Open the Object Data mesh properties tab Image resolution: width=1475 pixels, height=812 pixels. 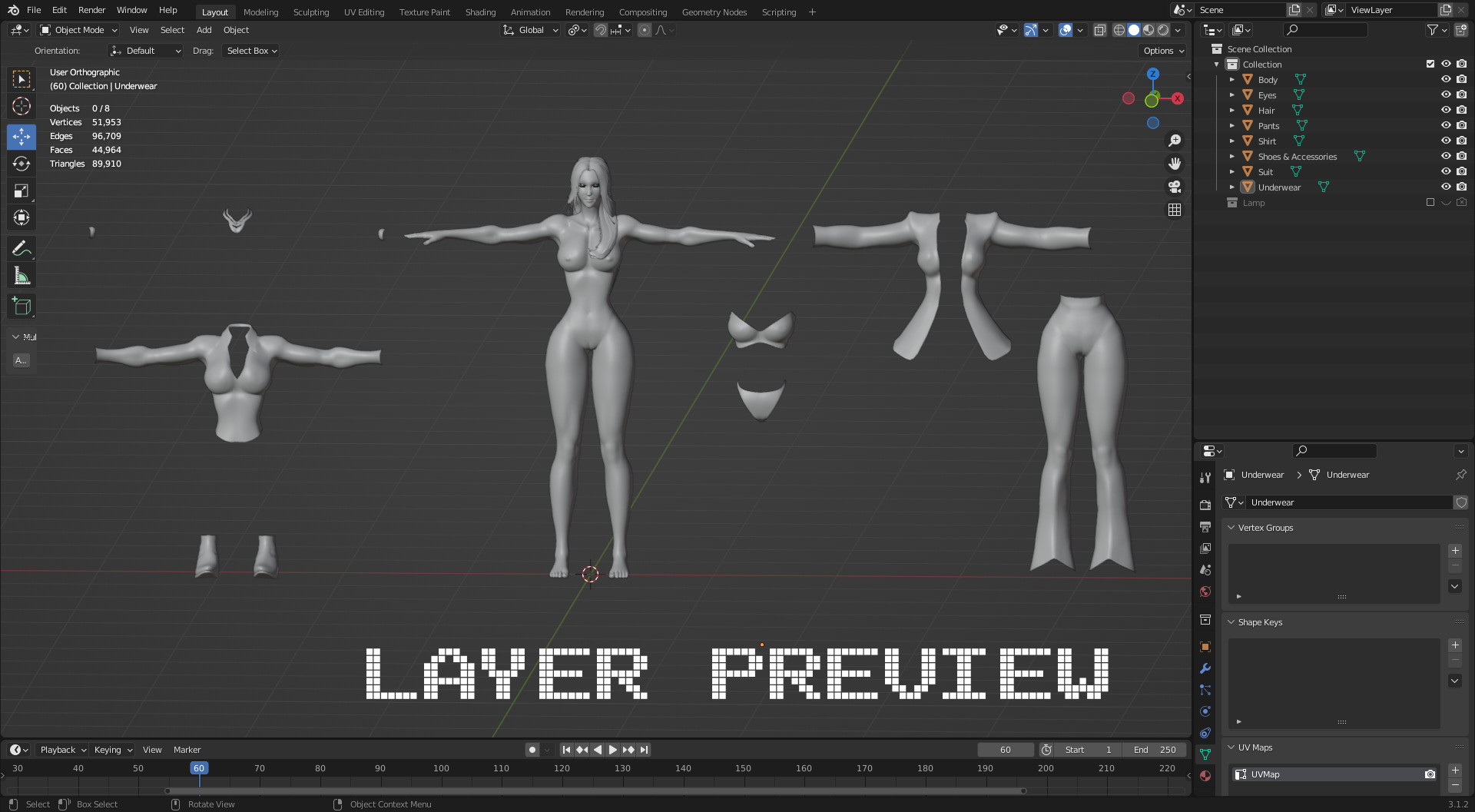[x=1205, y=754]
